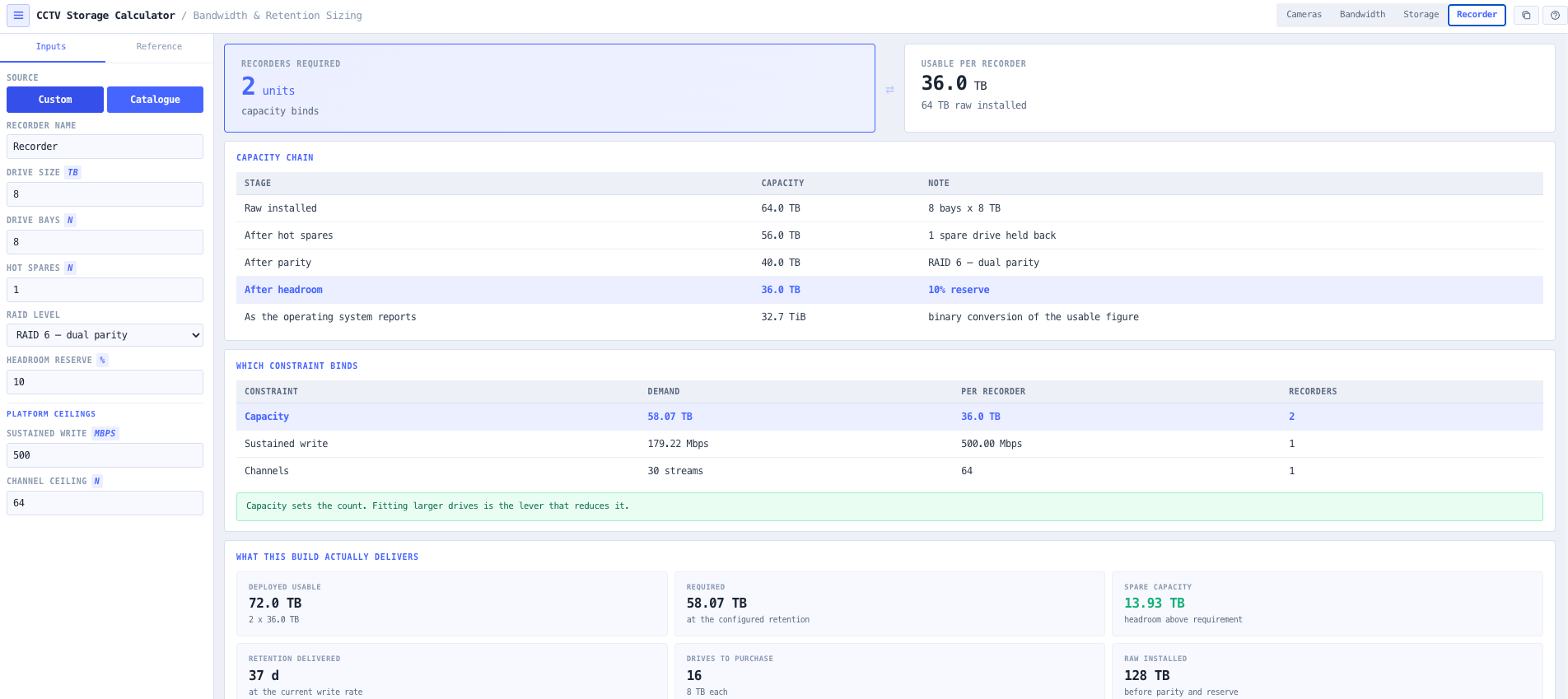
Task: Select the Channels constraint row
Action: (889, 471)
